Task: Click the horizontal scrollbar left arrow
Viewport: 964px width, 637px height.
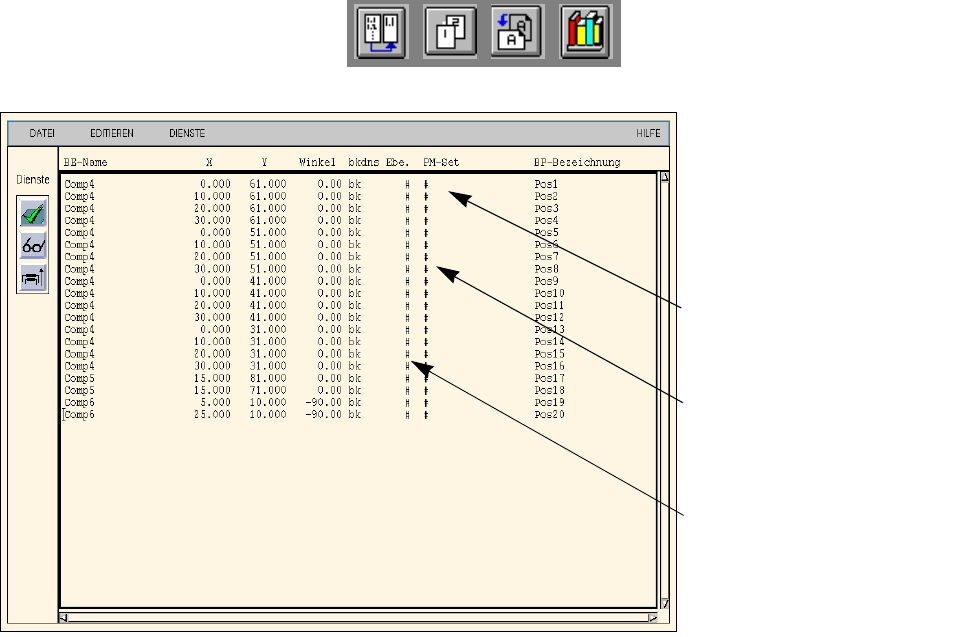Action: [64, 617]
